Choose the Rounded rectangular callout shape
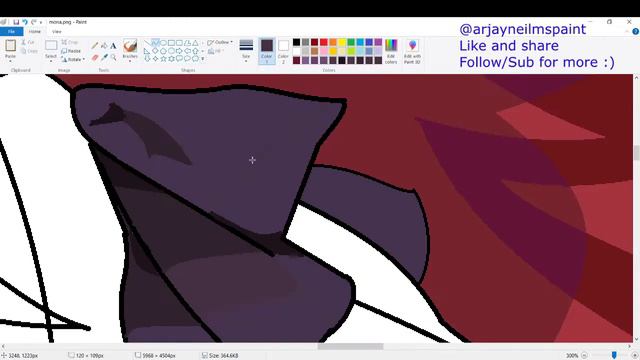640x360 pixels. 179,59
